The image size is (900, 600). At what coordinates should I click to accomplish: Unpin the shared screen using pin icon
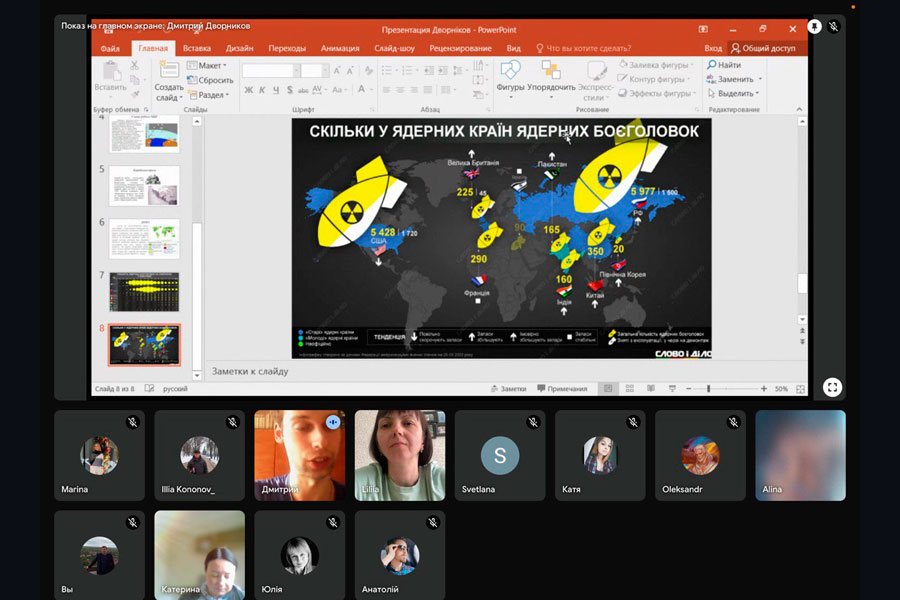point(814,27)
